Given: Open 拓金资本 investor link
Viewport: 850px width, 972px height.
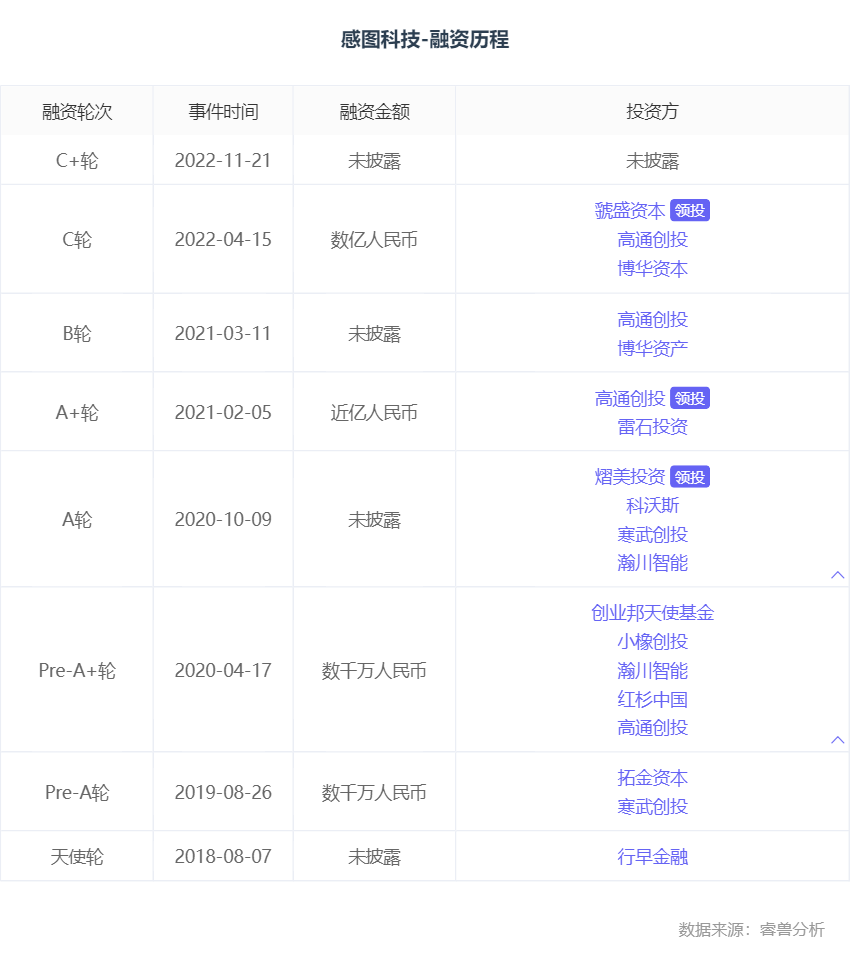Looking at the screenshot, I should [x=652, y=778].
